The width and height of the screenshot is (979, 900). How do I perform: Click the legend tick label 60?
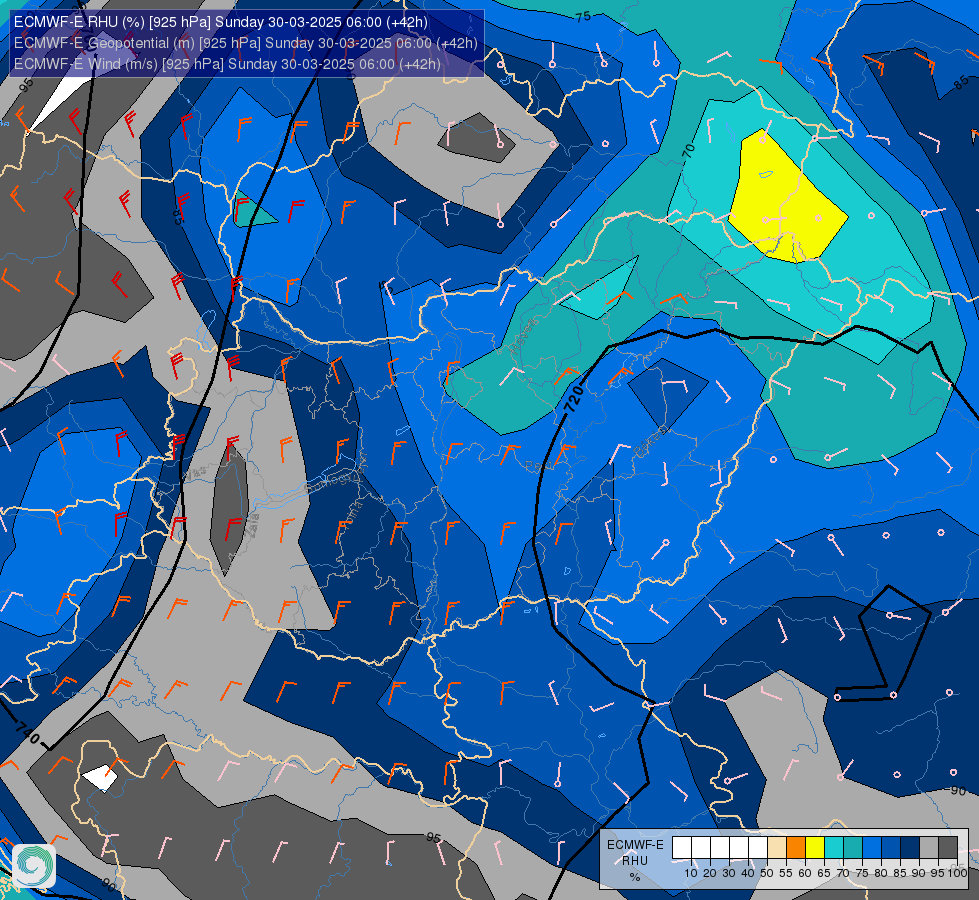click(805, 873)
